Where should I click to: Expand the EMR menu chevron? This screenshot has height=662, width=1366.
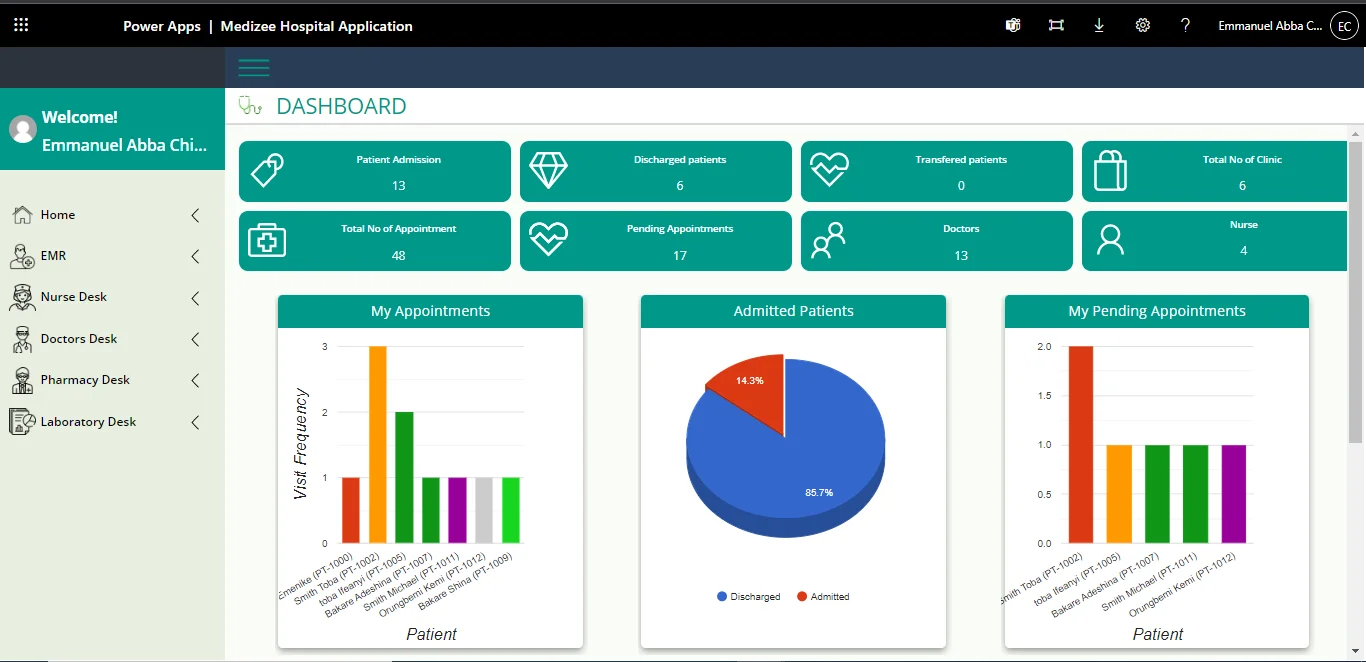coord(195,257)
